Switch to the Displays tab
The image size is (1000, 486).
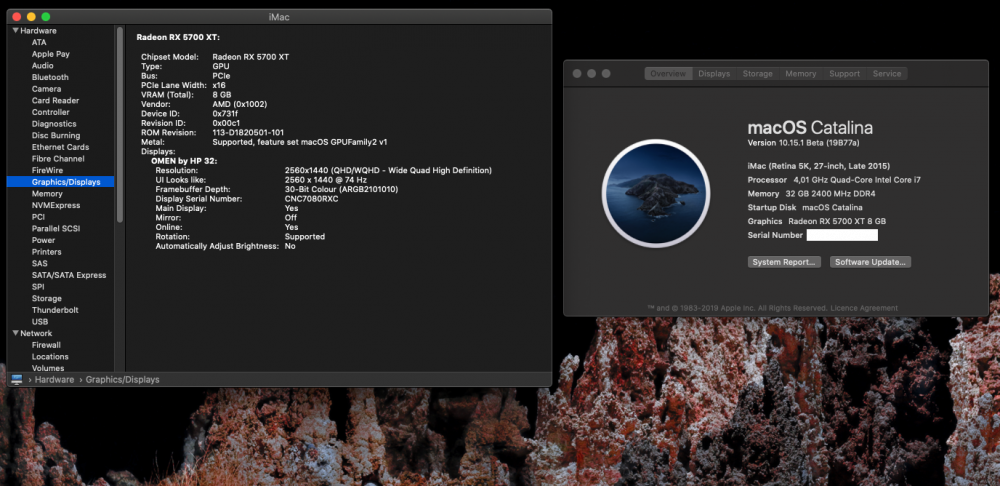(x=714, y=73)
